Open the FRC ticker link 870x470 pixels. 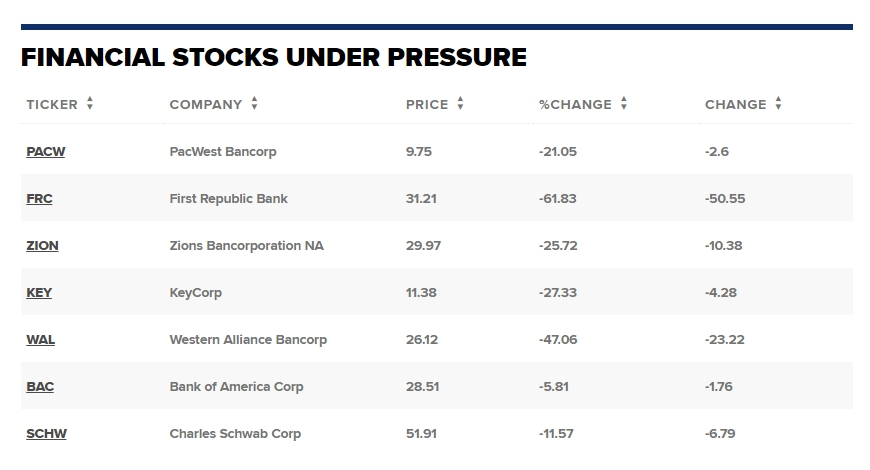(39, 199)
